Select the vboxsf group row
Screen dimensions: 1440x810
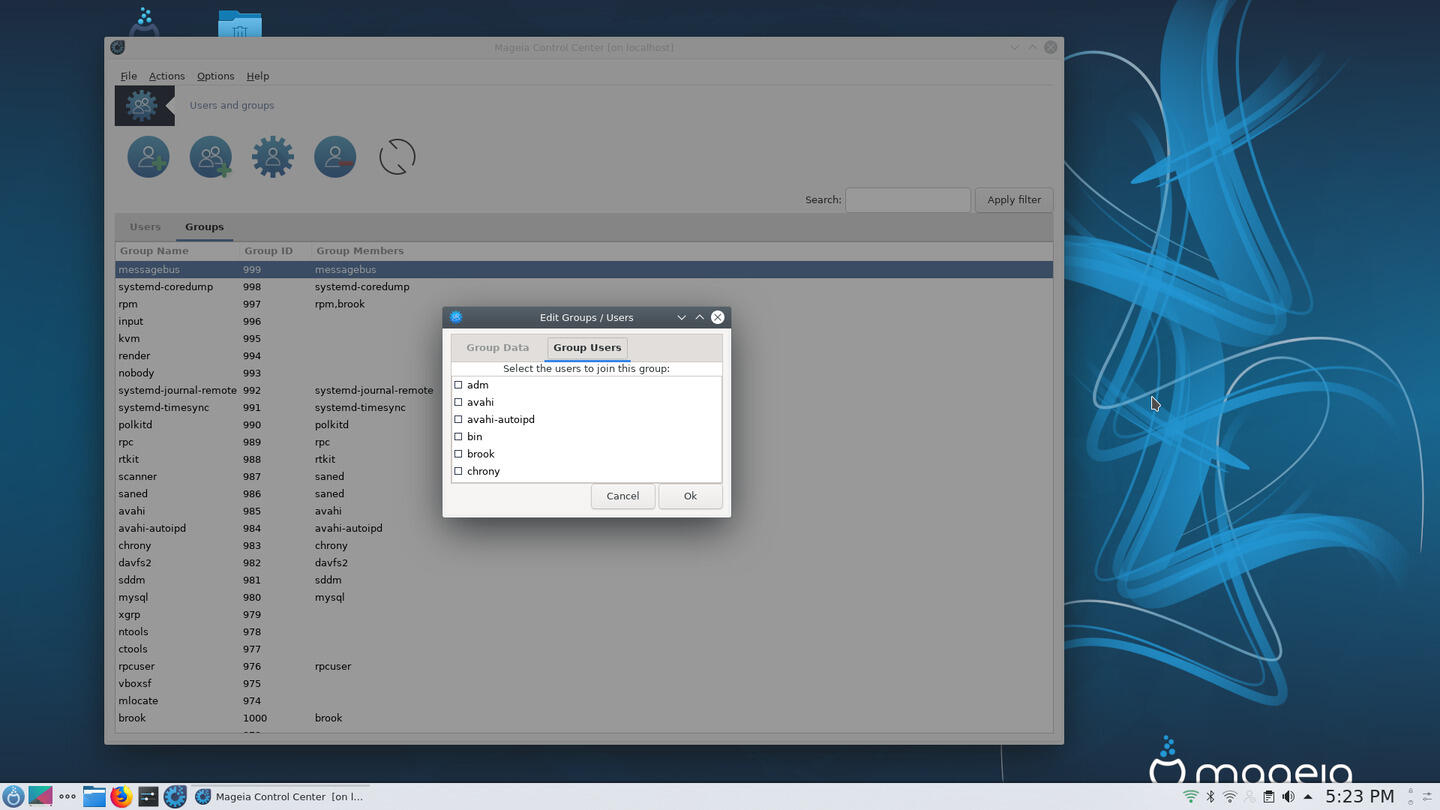(584, 684)
